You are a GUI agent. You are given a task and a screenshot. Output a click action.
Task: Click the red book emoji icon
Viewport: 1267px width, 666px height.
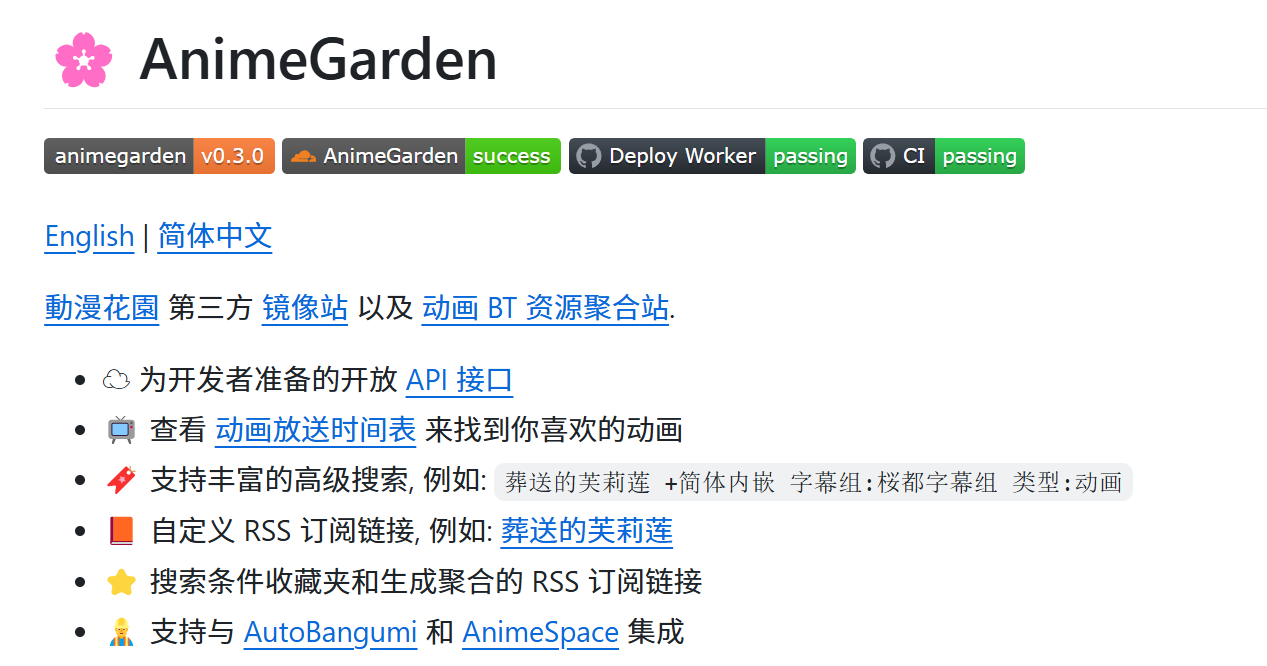(121, 531)
